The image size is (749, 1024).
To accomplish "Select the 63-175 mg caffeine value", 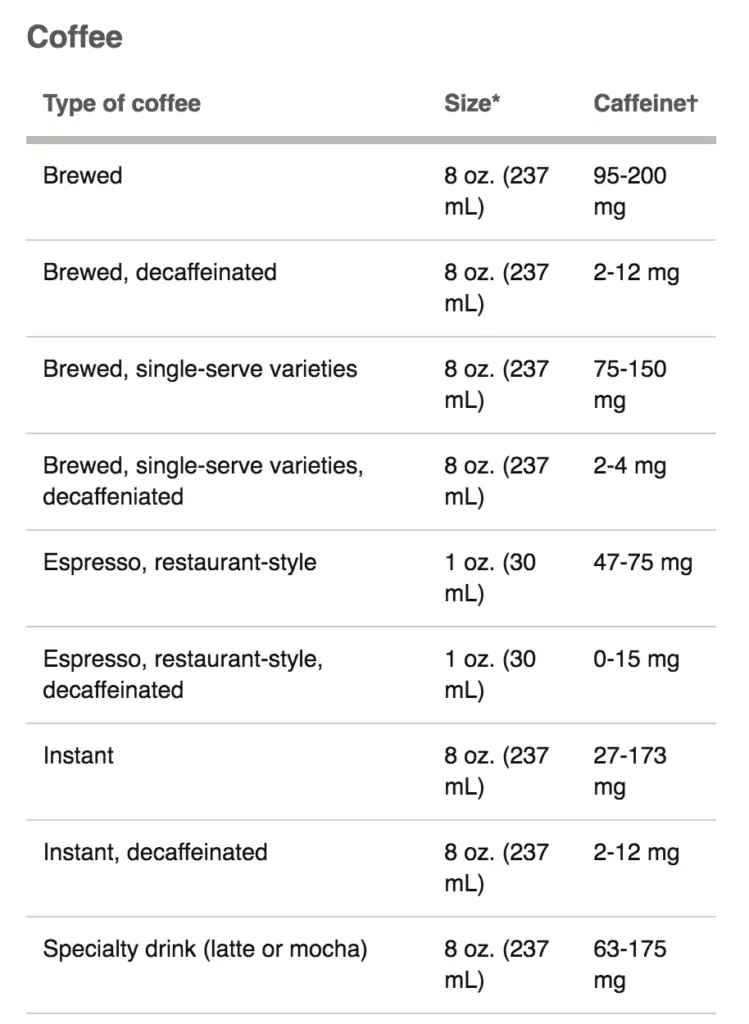I will click(629, 964).
